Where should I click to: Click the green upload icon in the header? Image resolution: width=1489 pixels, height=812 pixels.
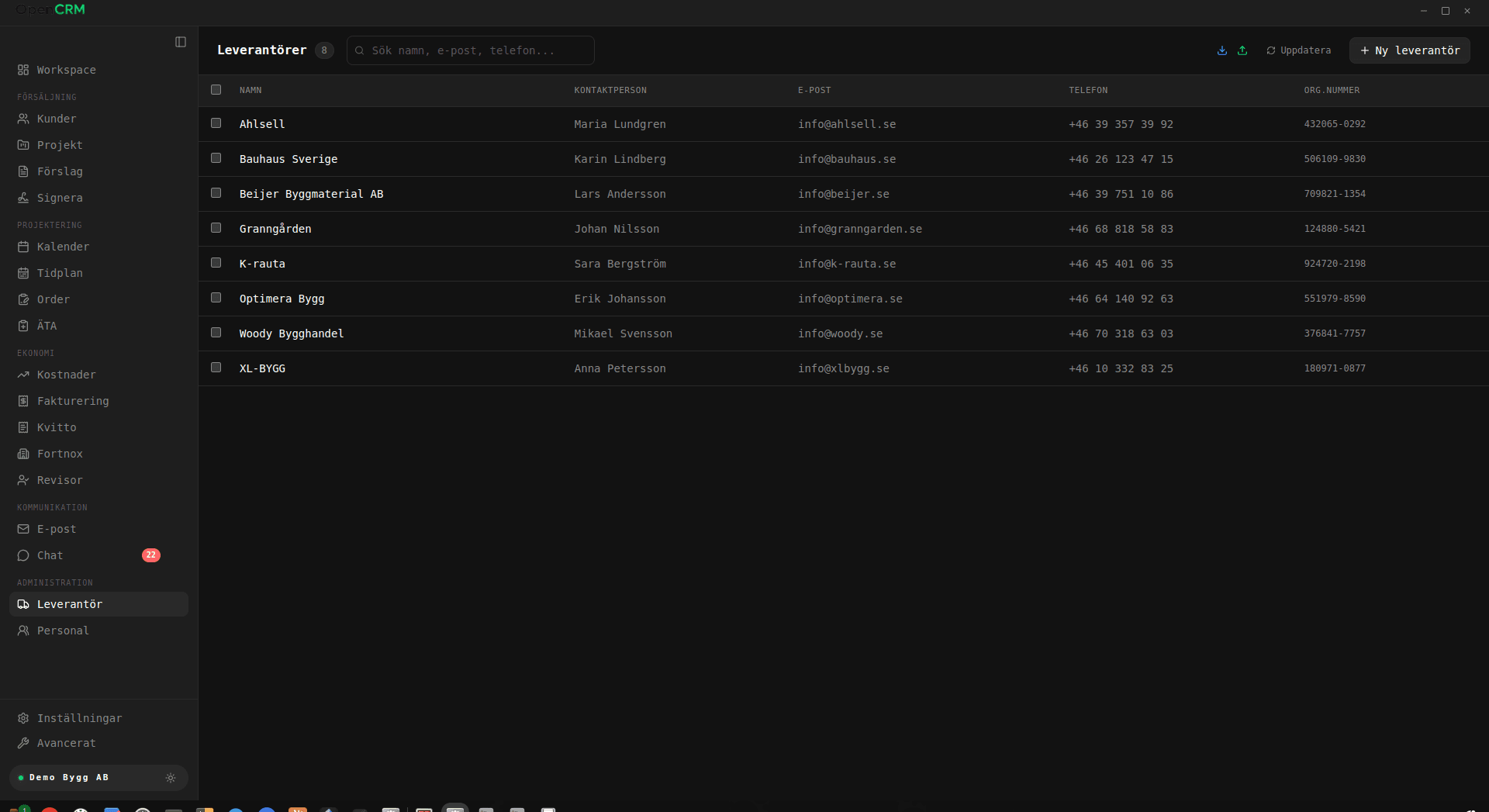click(1242, 50)
